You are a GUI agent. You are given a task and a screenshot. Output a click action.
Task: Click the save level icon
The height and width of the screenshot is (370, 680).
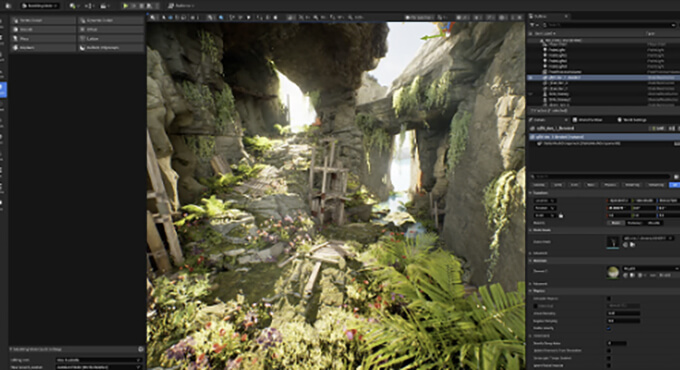(8, 6)
